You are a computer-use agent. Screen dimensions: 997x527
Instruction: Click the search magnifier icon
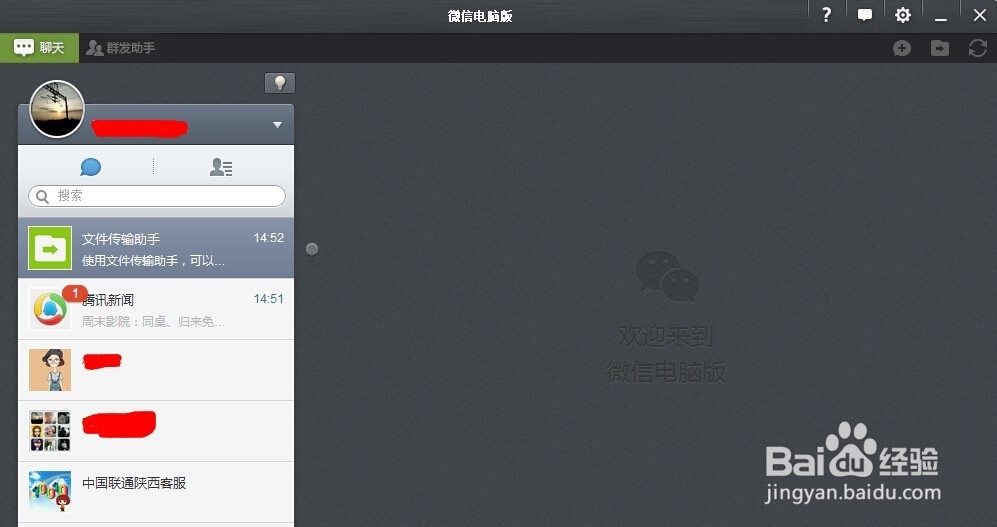coord(43,196)
